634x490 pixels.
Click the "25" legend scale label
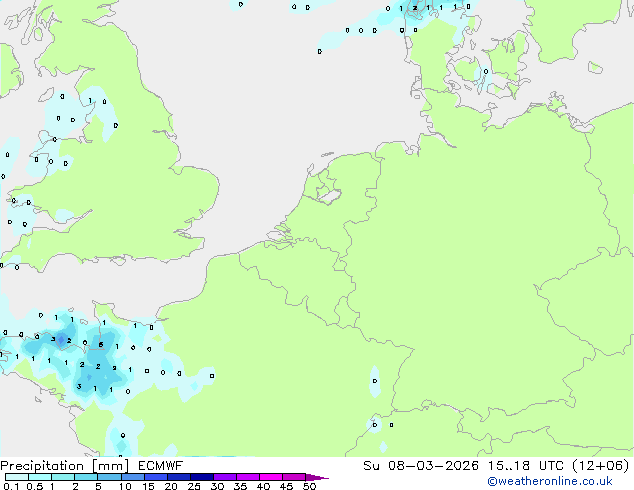pyautogui.click(x=194, y=486)
